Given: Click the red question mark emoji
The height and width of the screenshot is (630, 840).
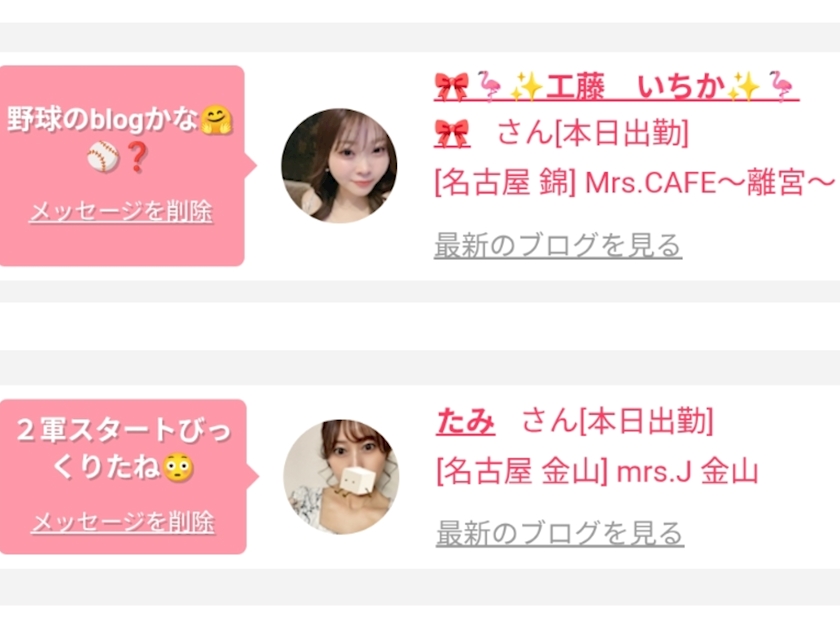Looking at the screenshot, I should 137,157.
